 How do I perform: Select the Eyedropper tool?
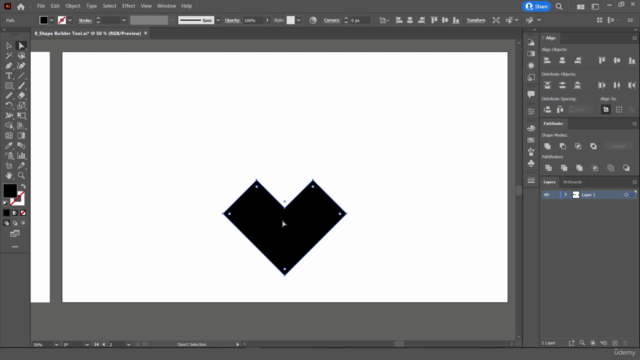(x=9, y=146)
